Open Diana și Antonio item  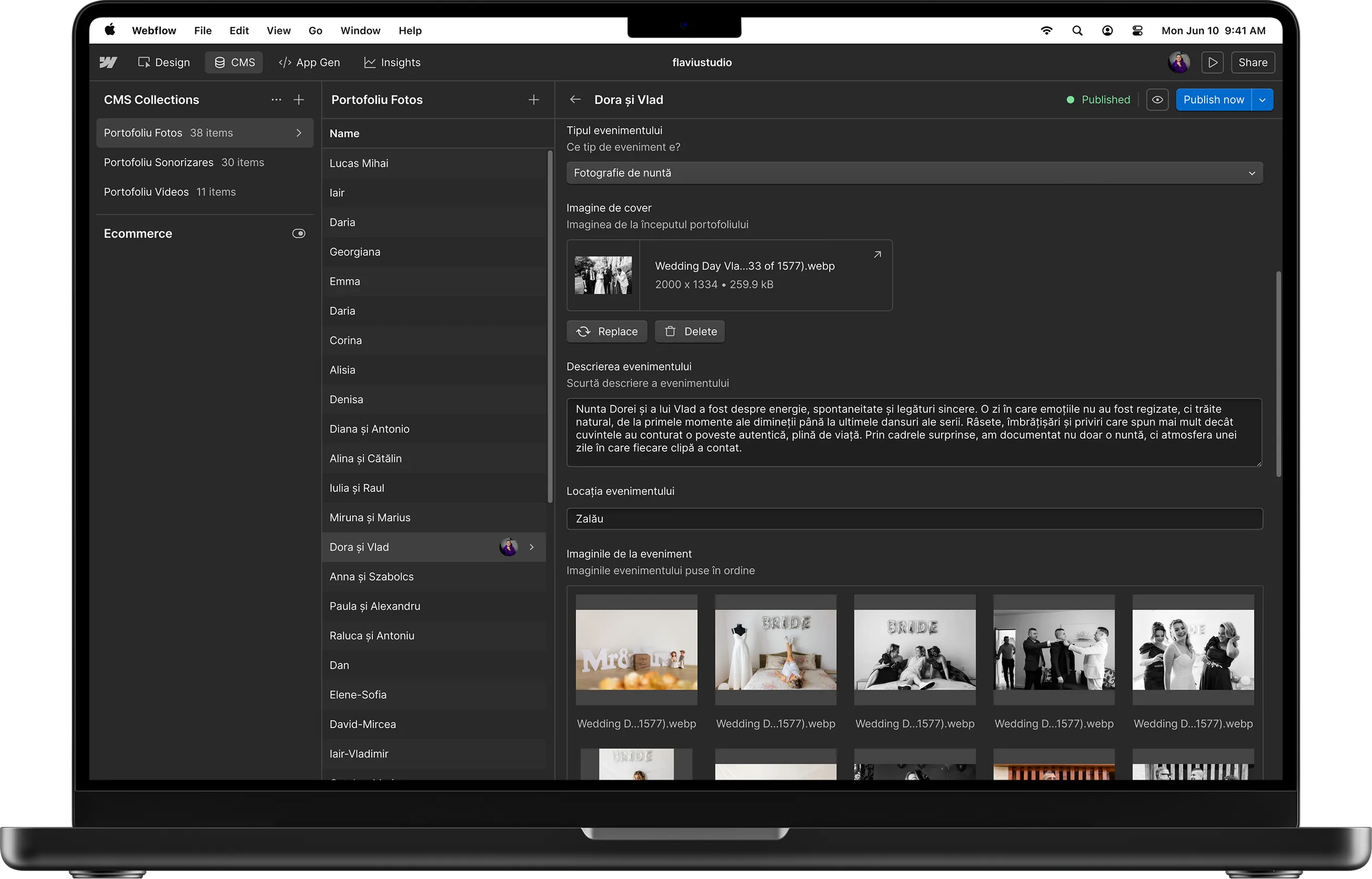point(433,429)
